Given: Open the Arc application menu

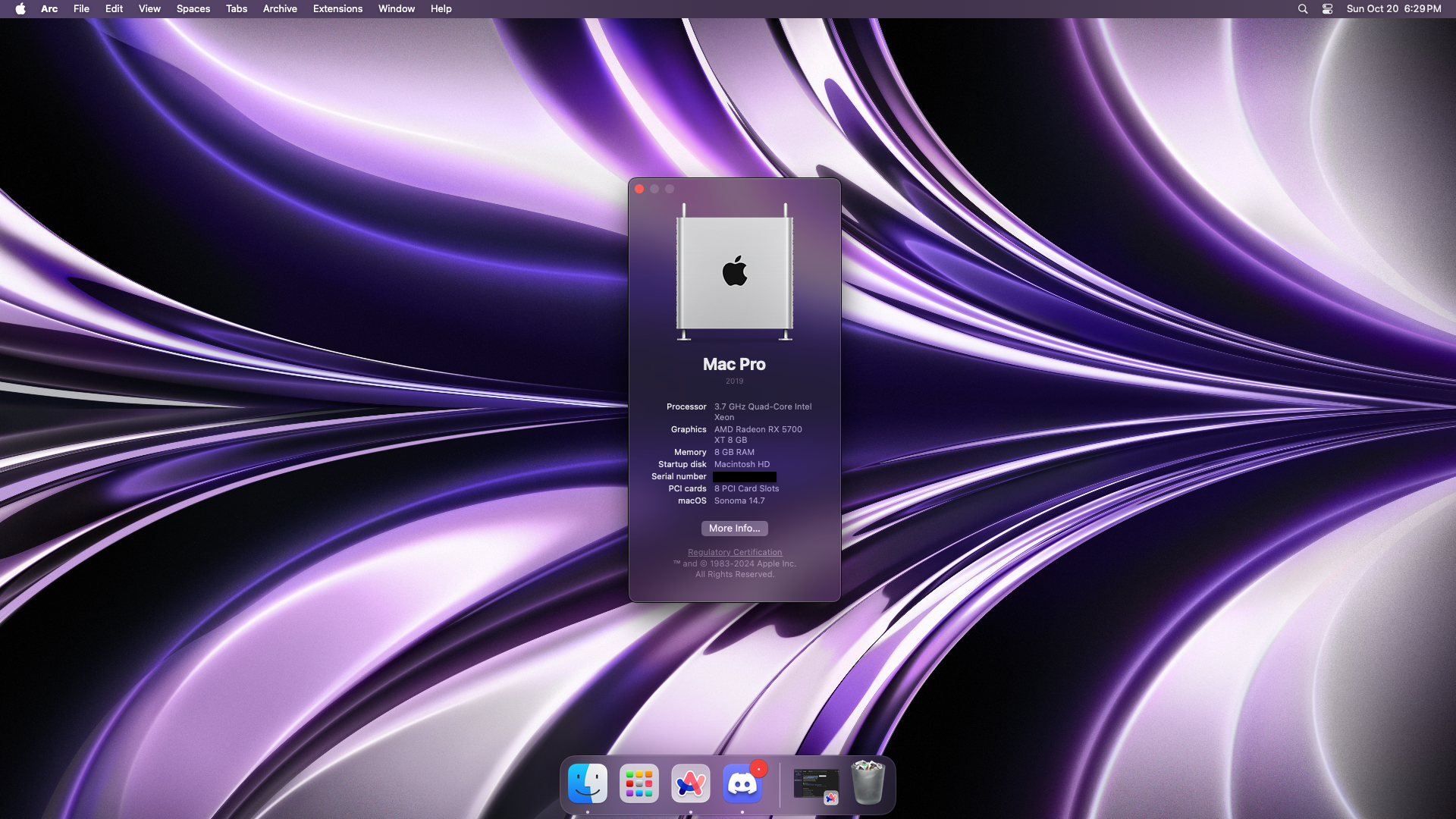Looking at the screenshot, I should (49, 9).
